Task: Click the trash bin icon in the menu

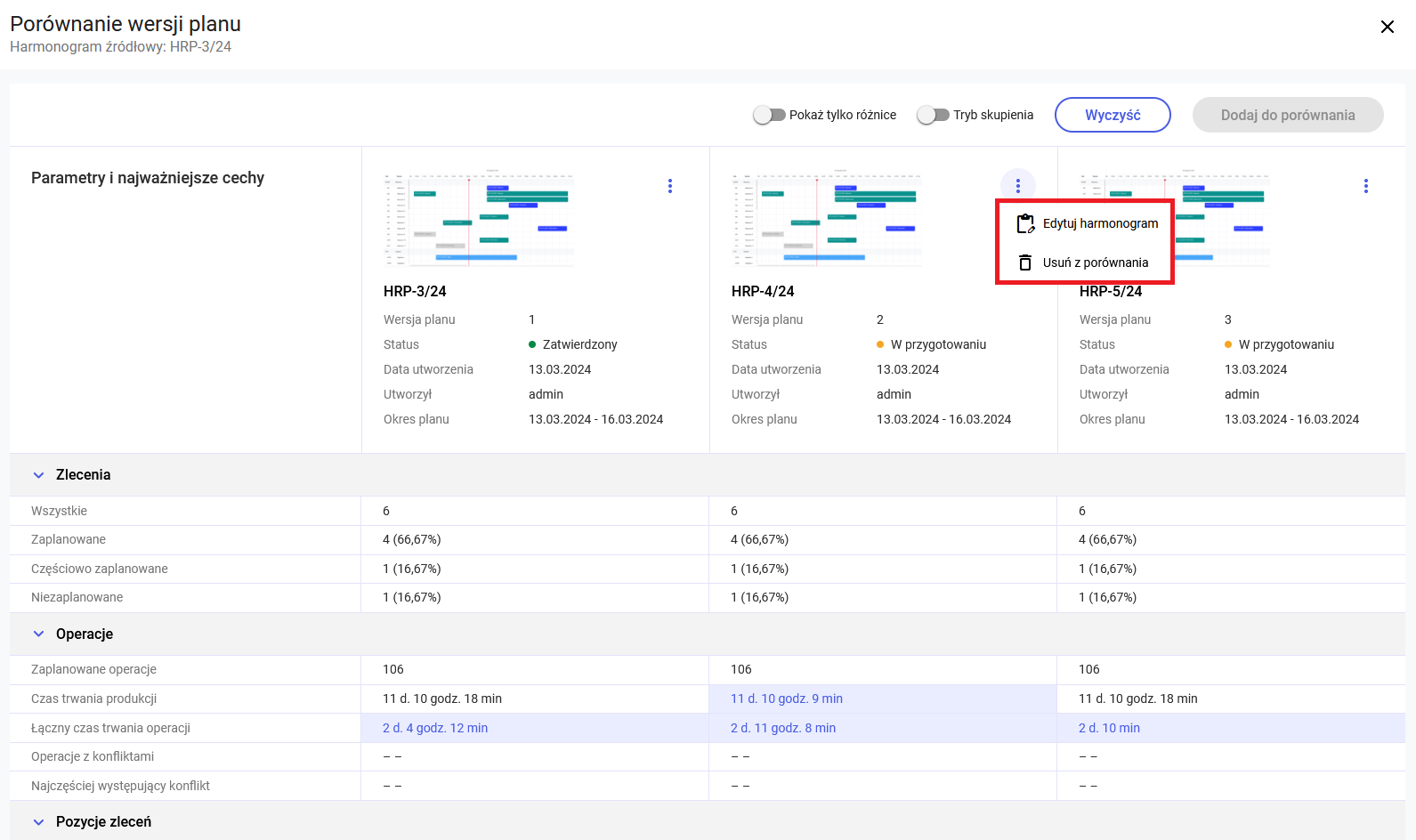Action: point(1025,262)
